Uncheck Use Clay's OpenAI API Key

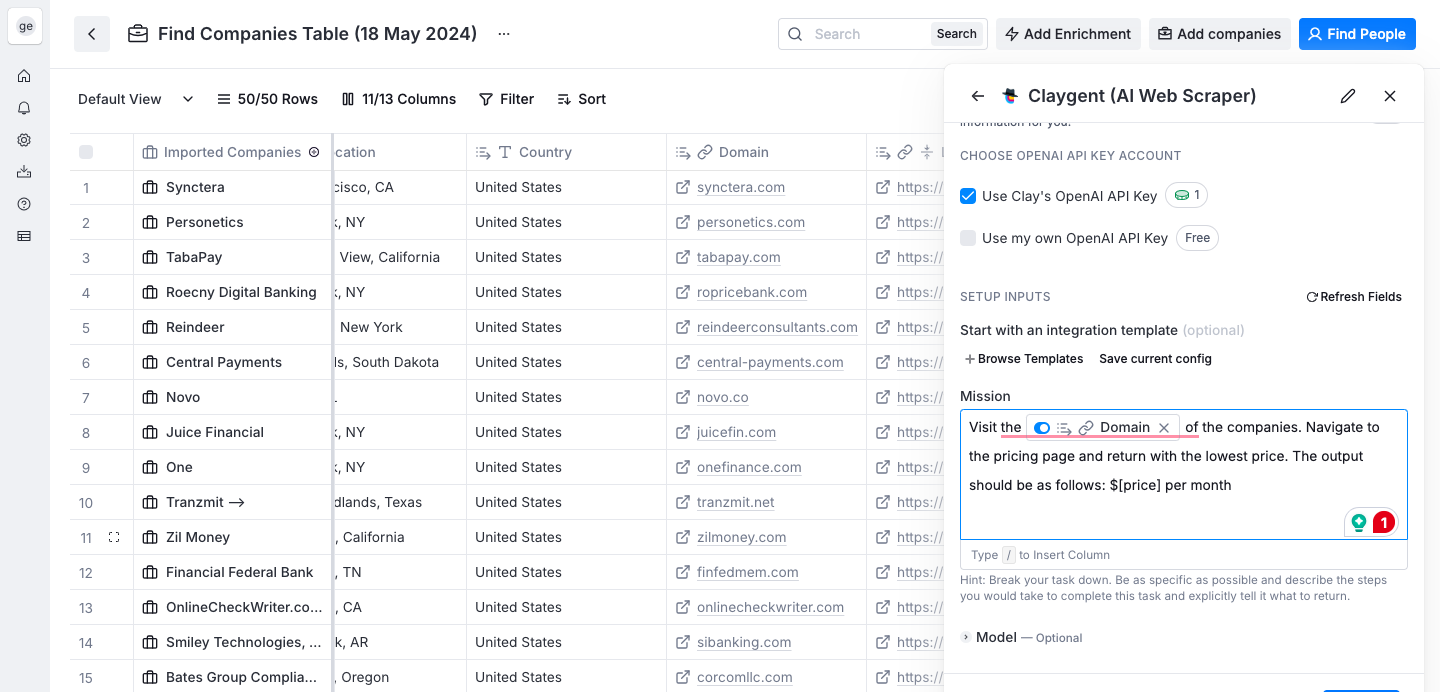pos(968,196)
